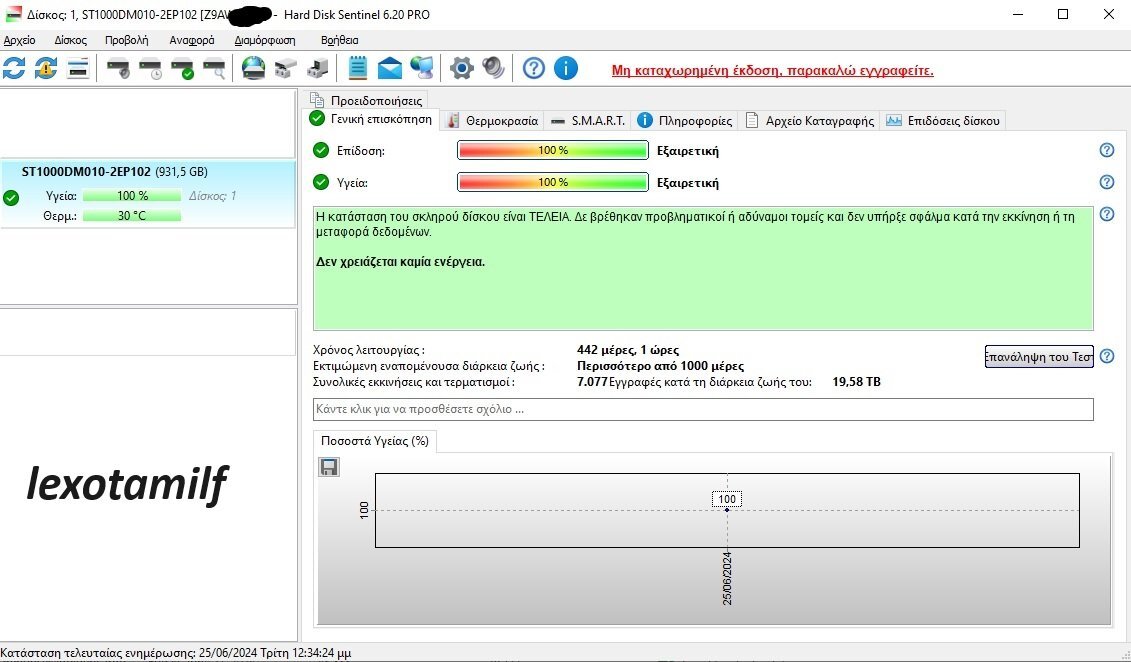This screenshot has height=662, width=1131.
Task: Click the help icon beside green status text
Action: click(x=1106, y=214)
